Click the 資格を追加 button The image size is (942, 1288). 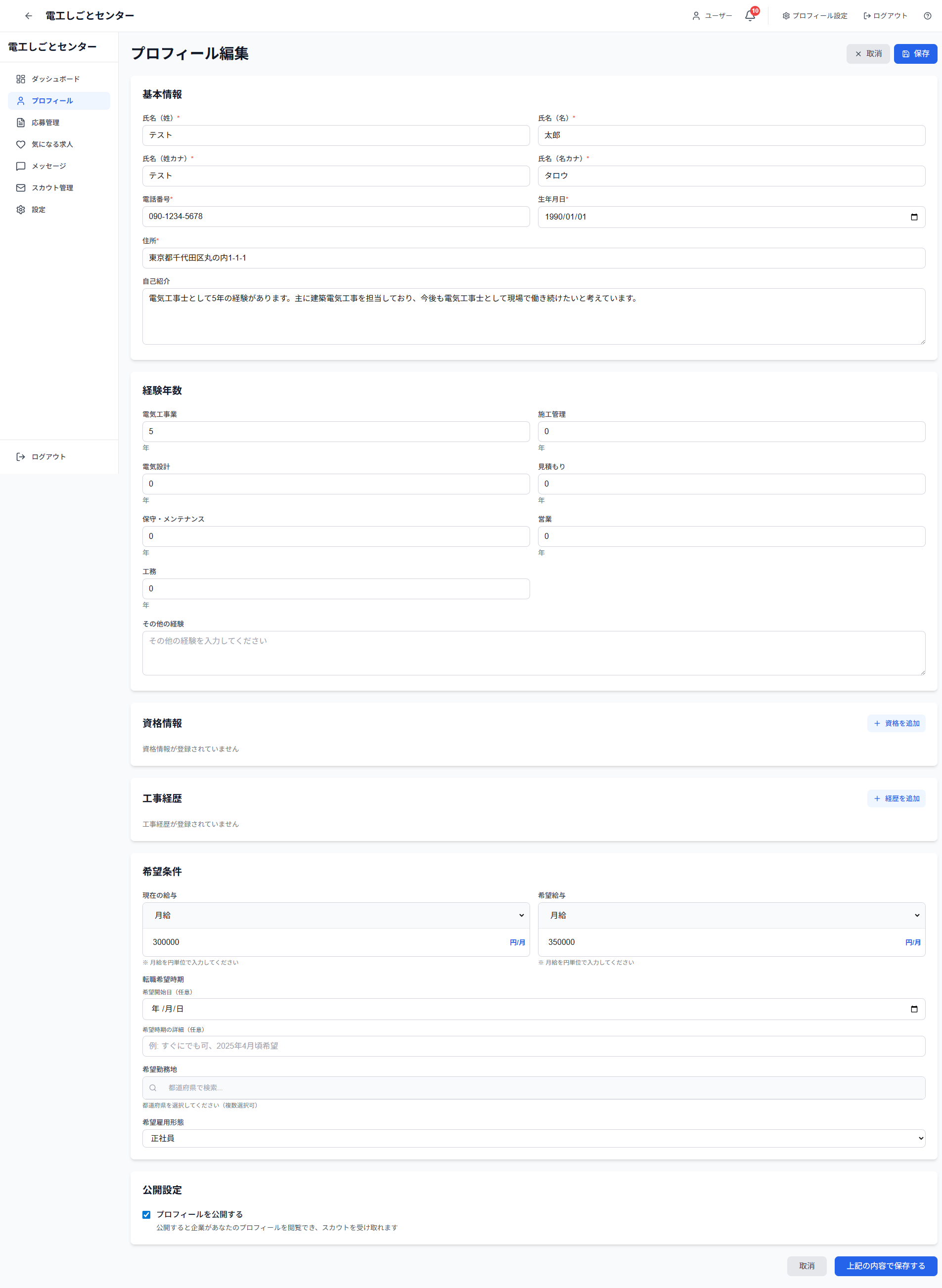pyautogui.click(x=896, y=723)
